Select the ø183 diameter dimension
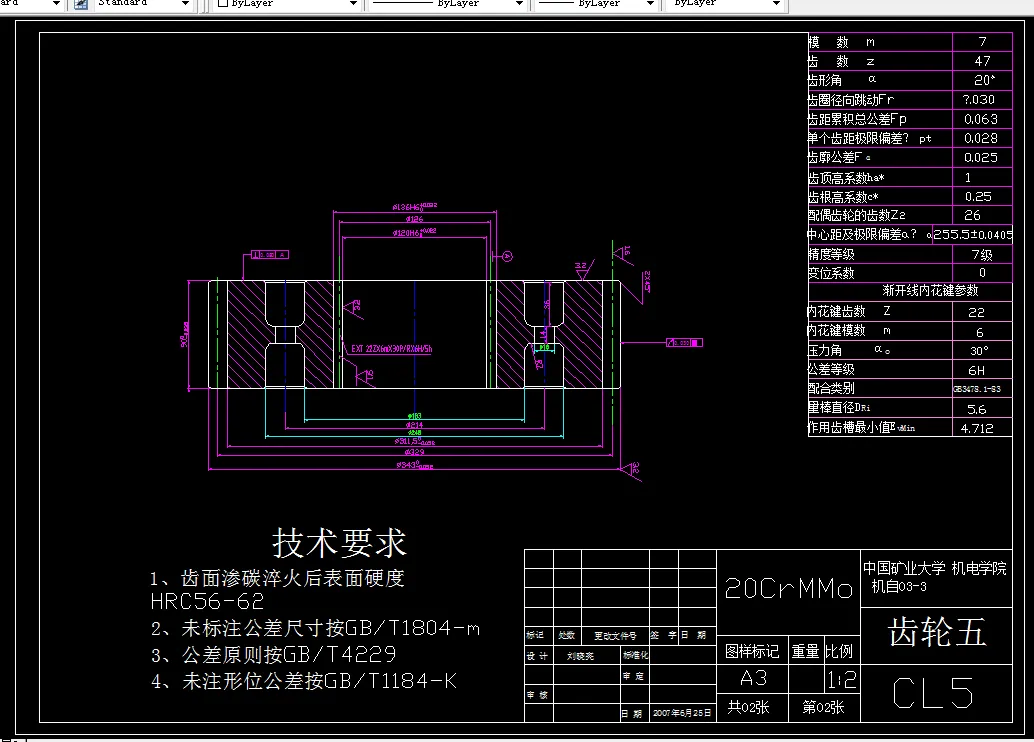This screenshot has height=742, width=1034. point(414,416)
